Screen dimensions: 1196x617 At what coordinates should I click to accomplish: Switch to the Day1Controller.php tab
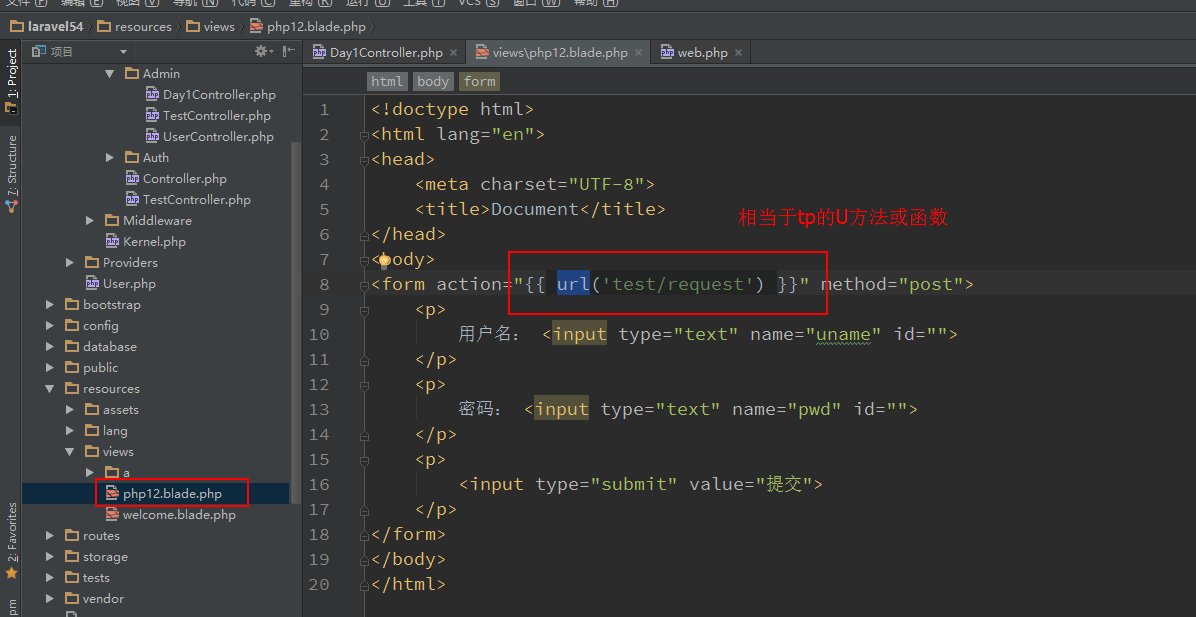pyautogui.click(x=385, y=53)
